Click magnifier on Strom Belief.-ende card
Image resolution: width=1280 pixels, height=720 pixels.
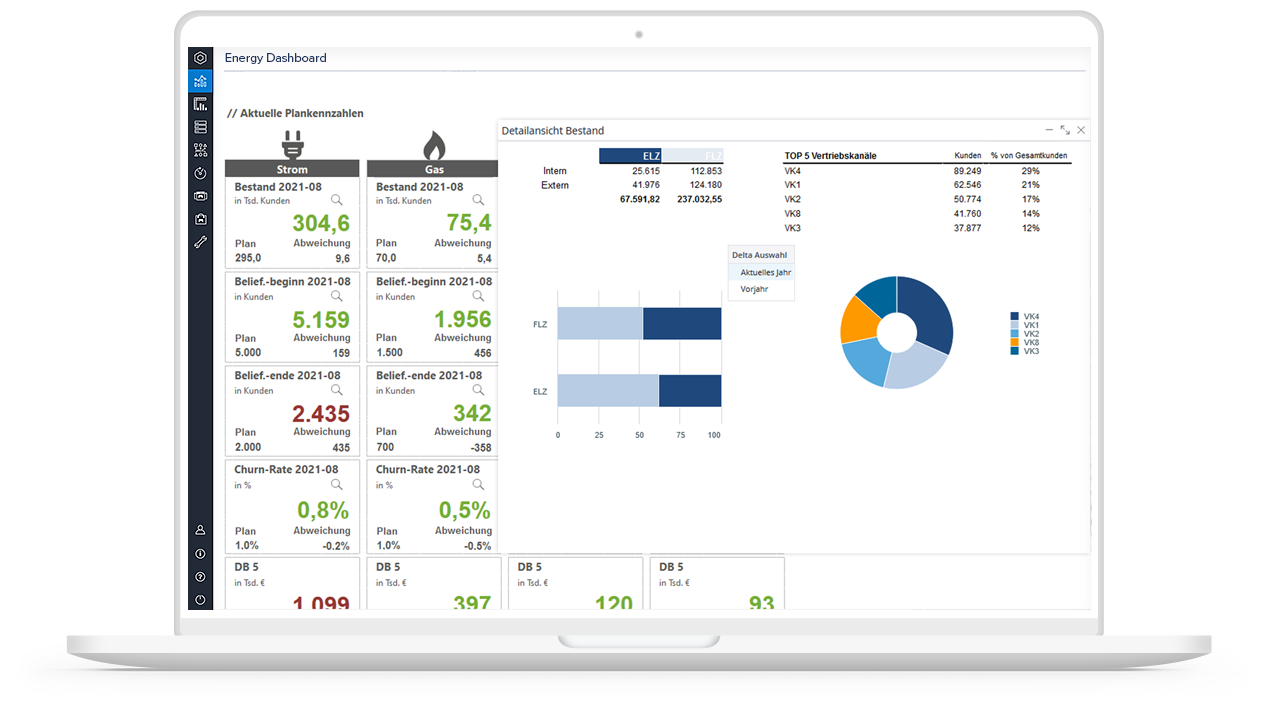tap(337, 390)
